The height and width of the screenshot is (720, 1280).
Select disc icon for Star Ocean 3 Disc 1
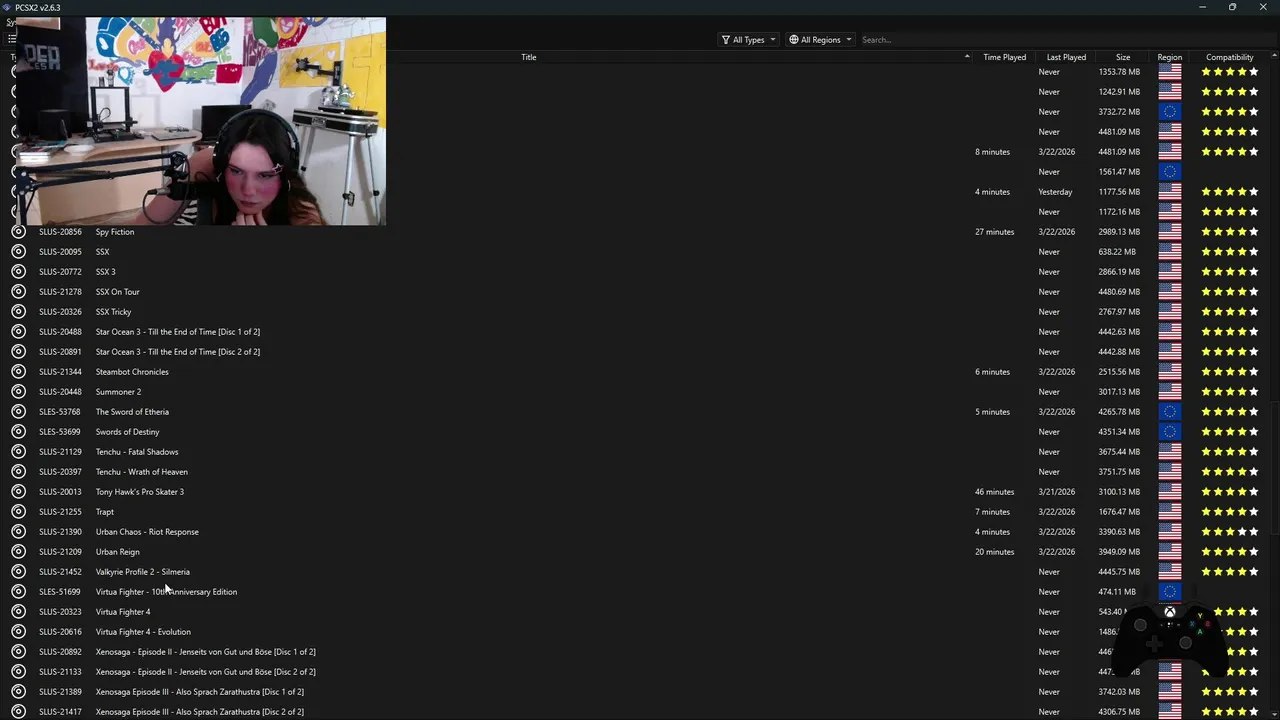pos(18,331)
